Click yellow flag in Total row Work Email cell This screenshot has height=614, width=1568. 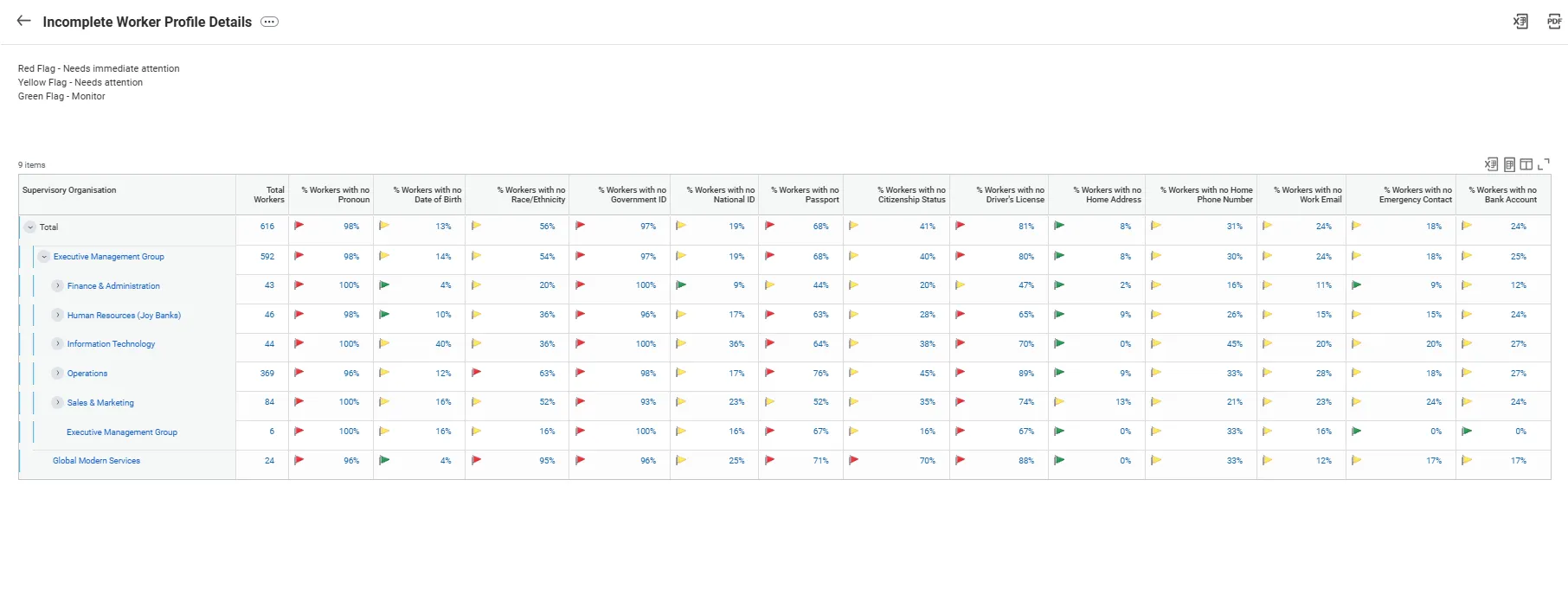click(1268, 226)
